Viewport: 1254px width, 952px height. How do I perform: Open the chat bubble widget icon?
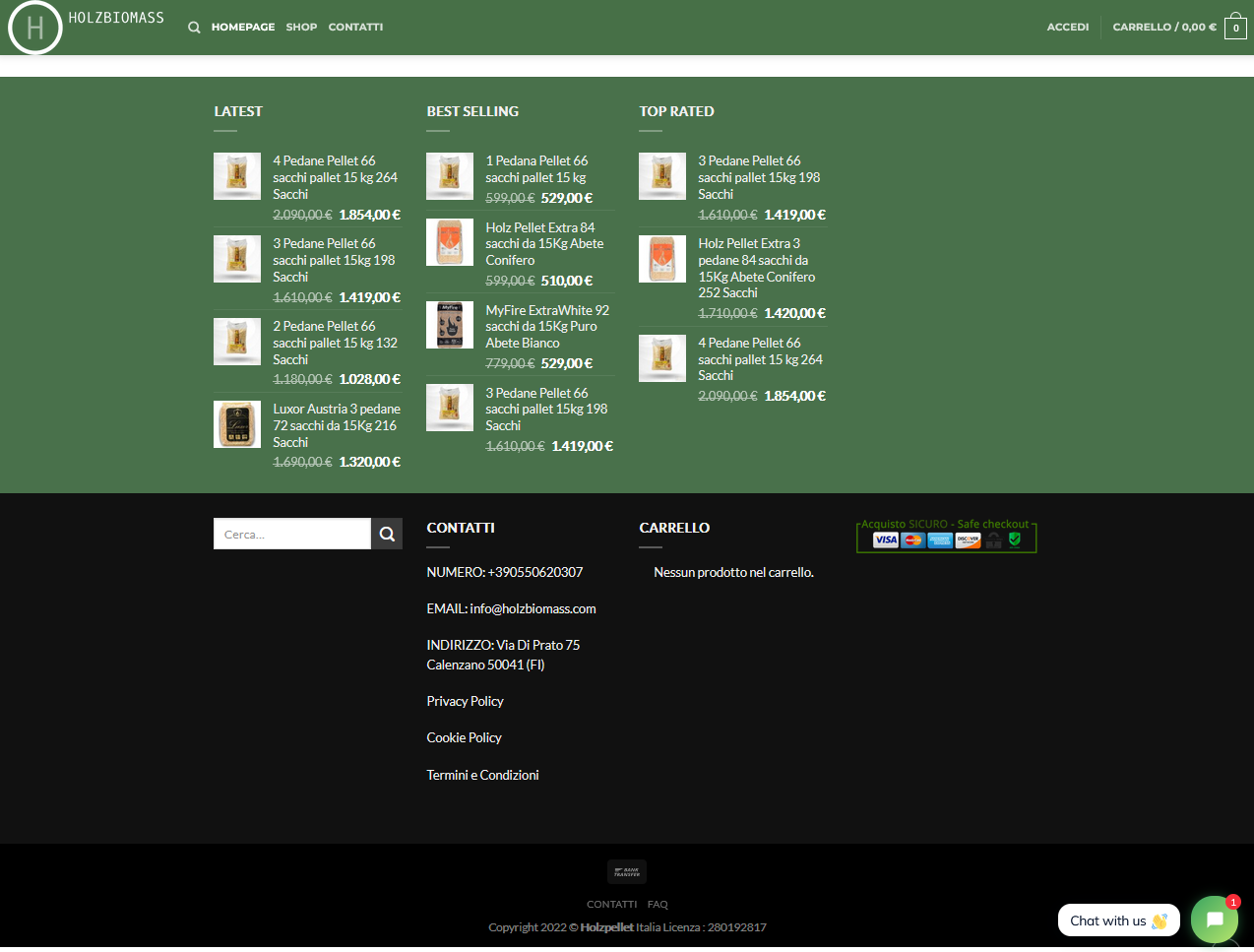tap(1214, 920)
